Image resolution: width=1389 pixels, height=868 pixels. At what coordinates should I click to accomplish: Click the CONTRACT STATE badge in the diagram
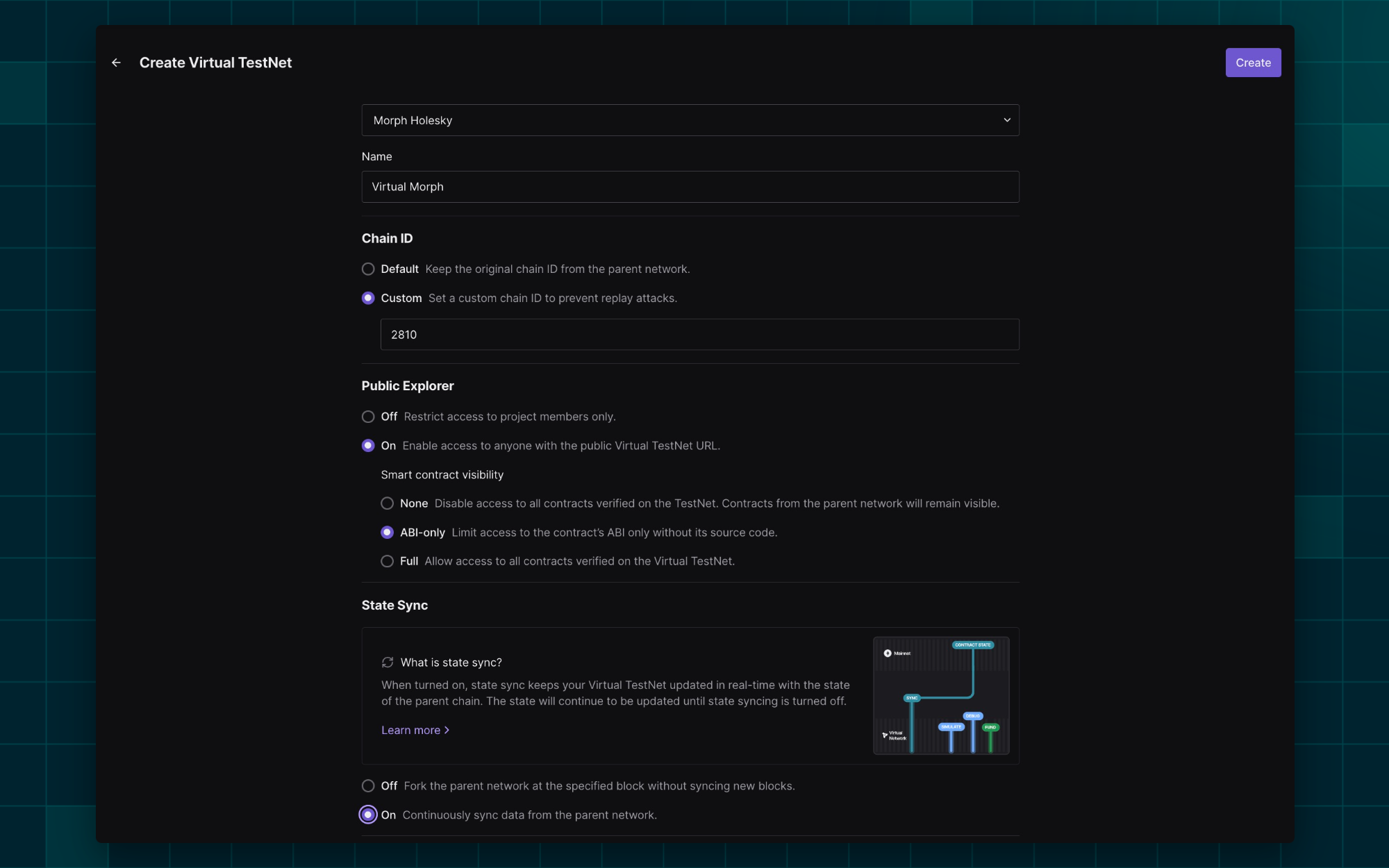(973, 645)
